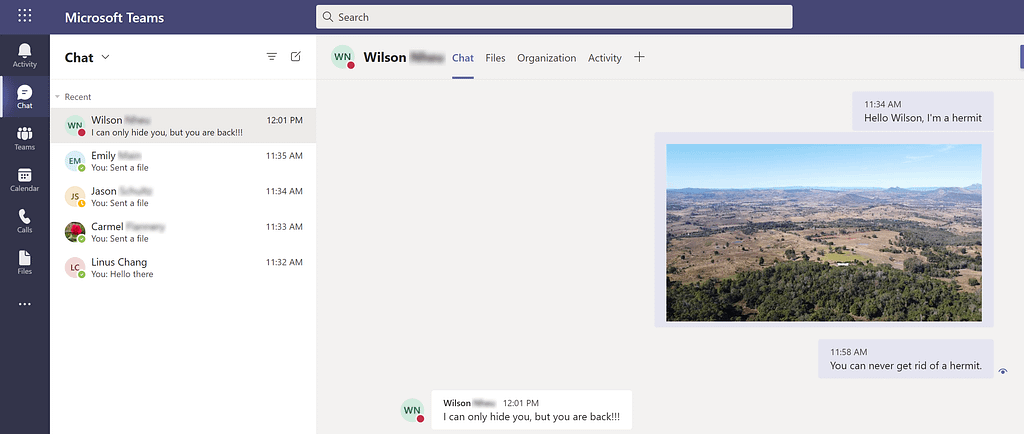1024x434 pixels.
Task: Add a tab with the plus button
Action: pyautogui.click(x=640, y=57)
